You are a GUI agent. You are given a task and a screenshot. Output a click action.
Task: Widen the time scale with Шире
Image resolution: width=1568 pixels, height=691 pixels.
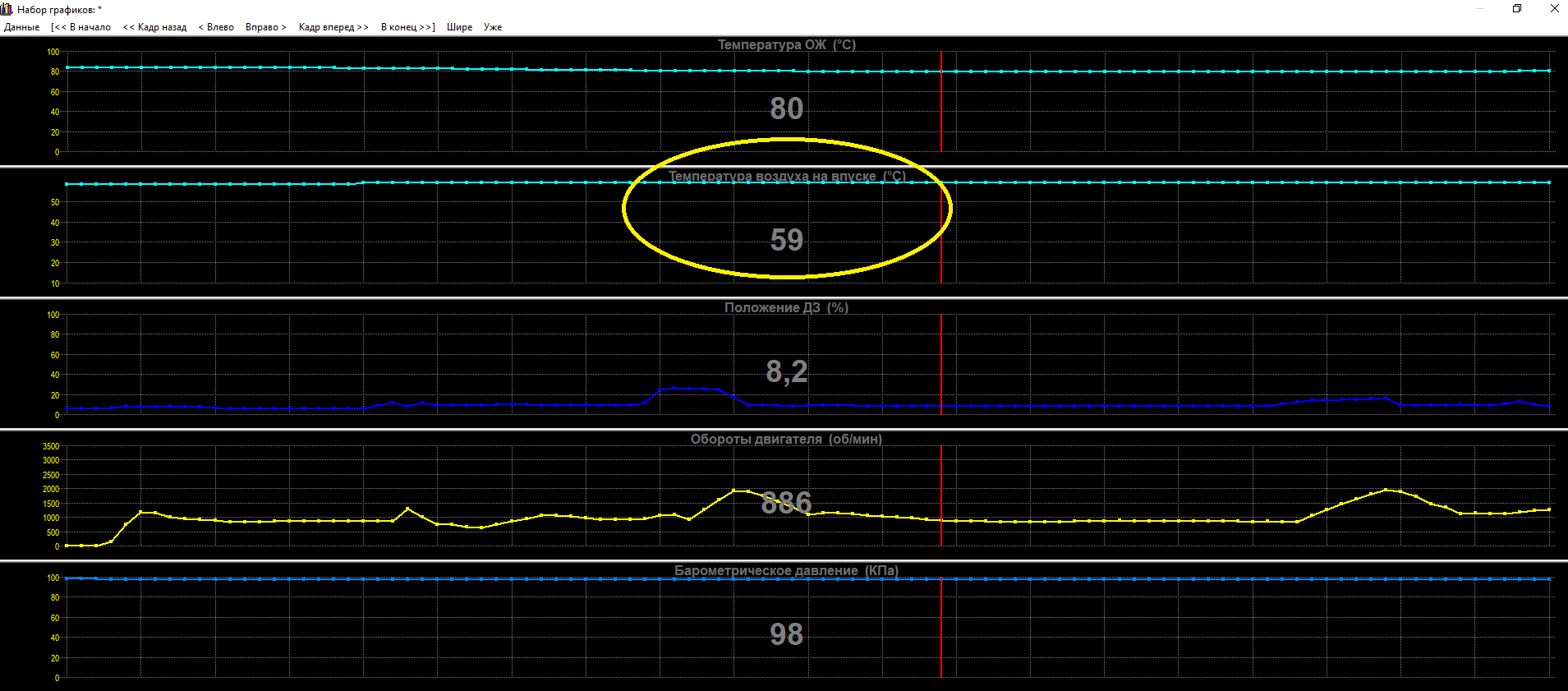[x=460, y=27]
